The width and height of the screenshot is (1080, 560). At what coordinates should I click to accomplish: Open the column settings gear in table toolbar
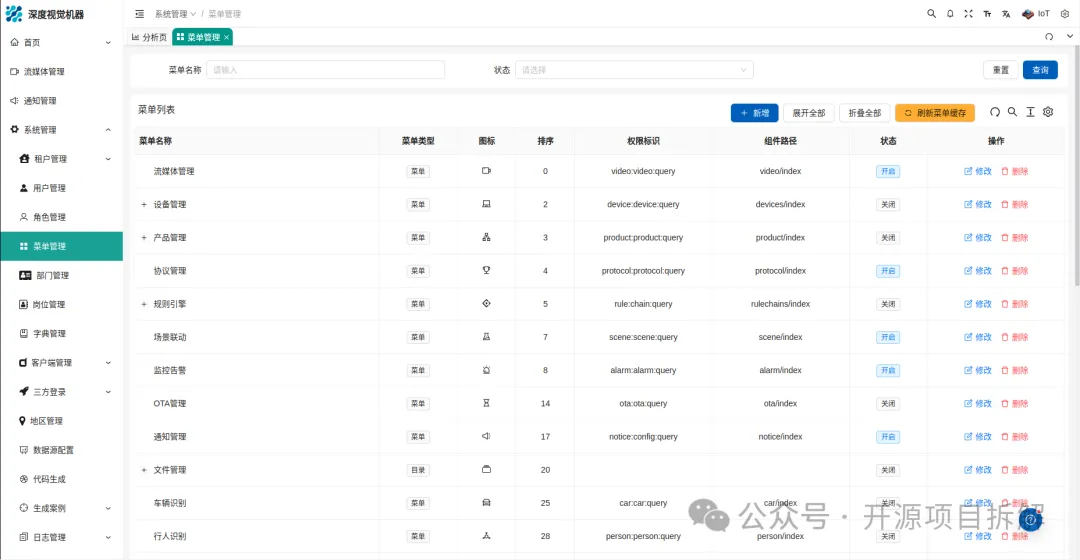[1048, 112]
